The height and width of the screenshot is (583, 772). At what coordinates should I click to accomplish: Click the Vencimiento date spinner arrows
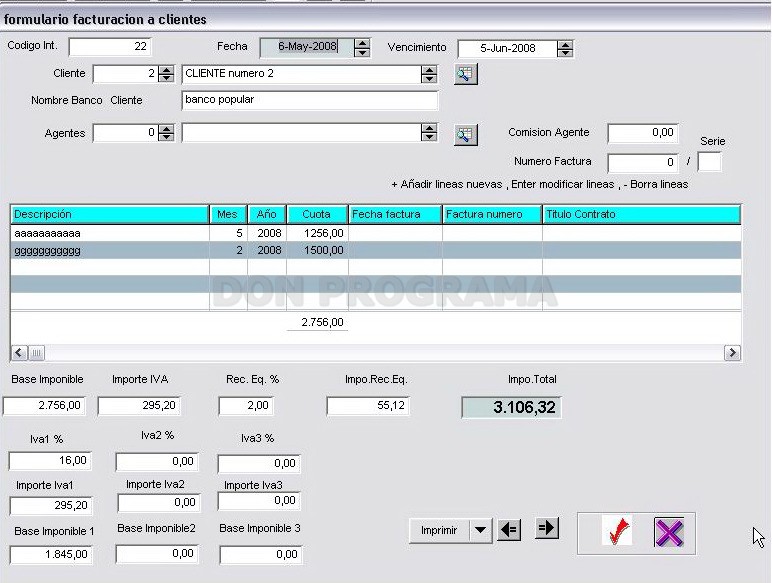(565, 48)
